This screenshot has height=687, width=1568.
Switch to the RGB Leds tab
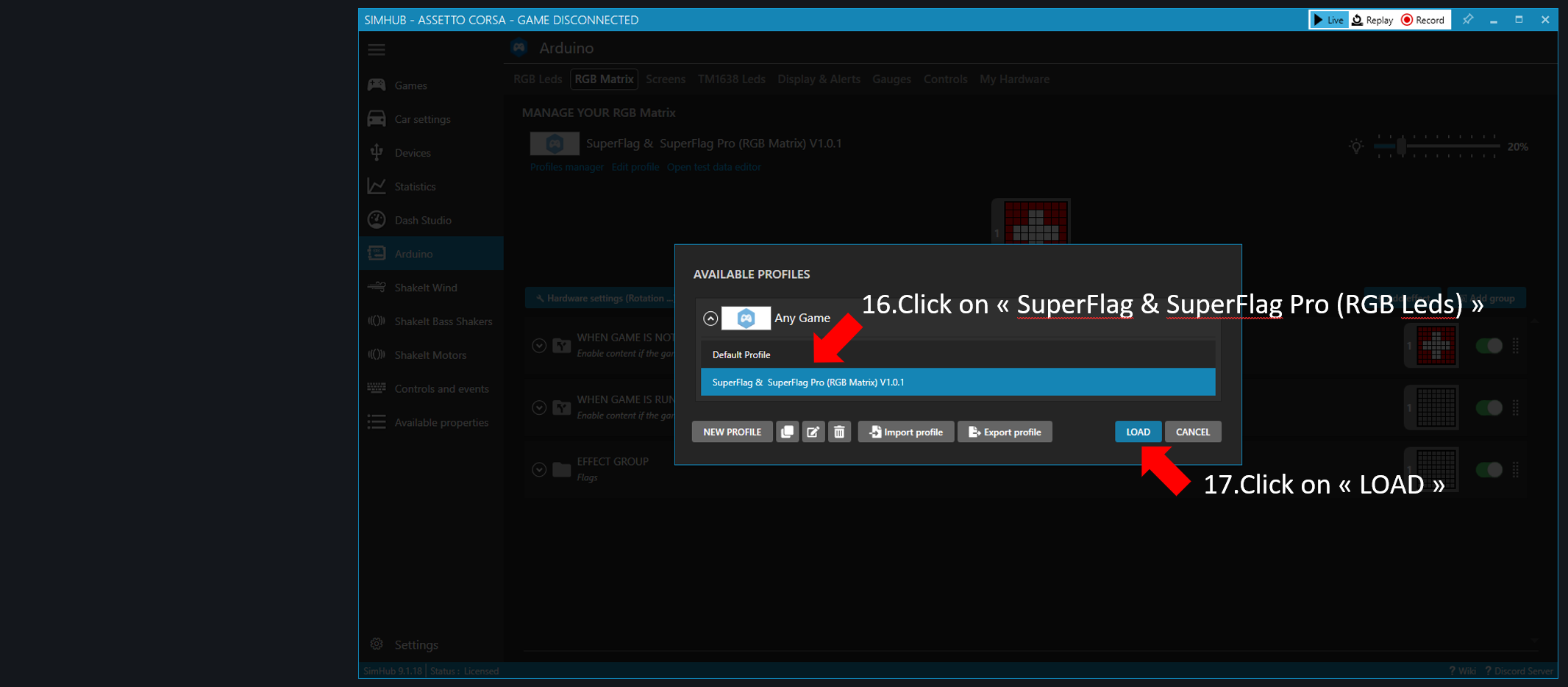[538, 79]
